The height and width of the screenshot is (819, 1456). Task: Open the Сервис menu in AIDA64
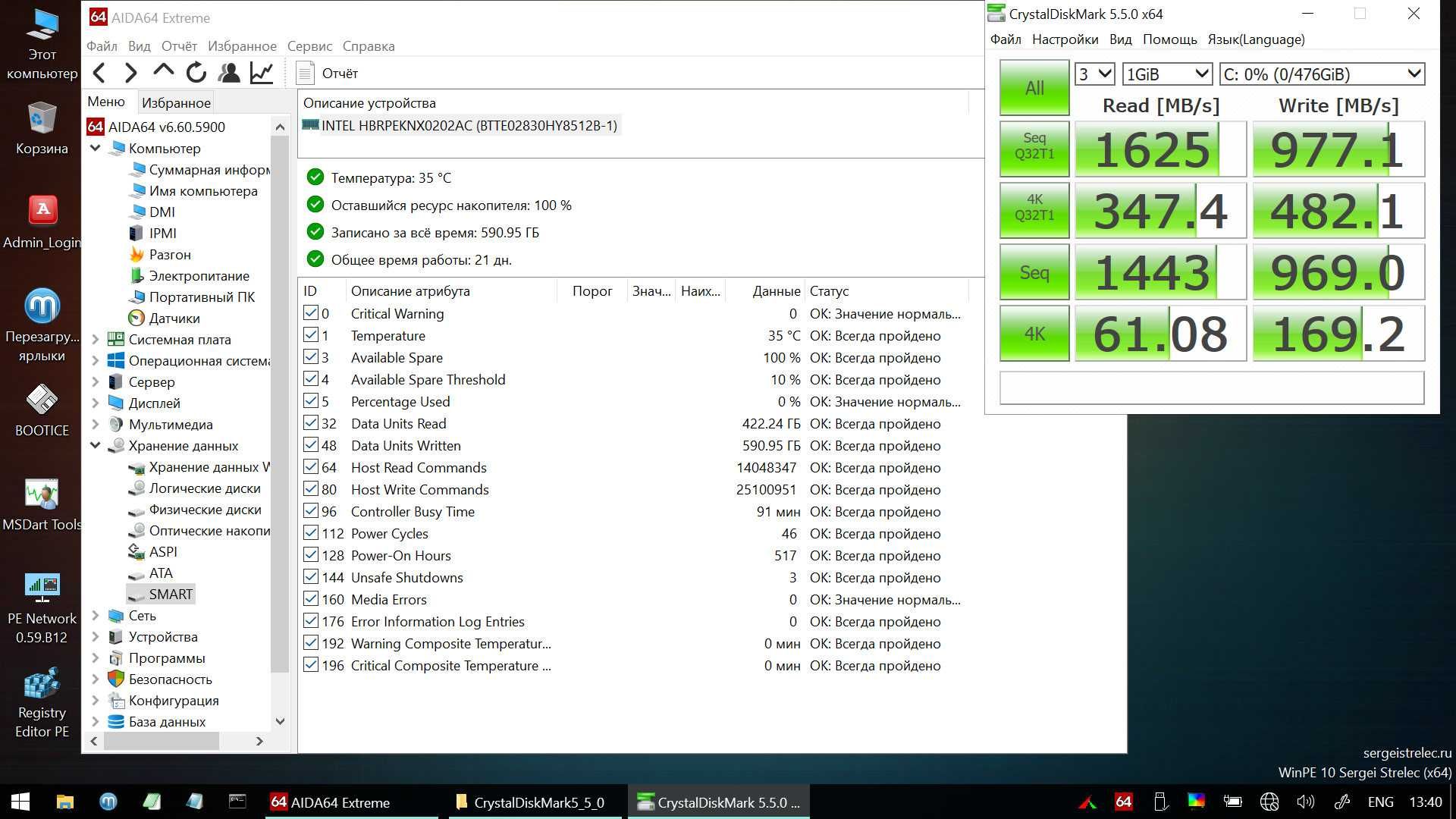(x=309, y=45)
